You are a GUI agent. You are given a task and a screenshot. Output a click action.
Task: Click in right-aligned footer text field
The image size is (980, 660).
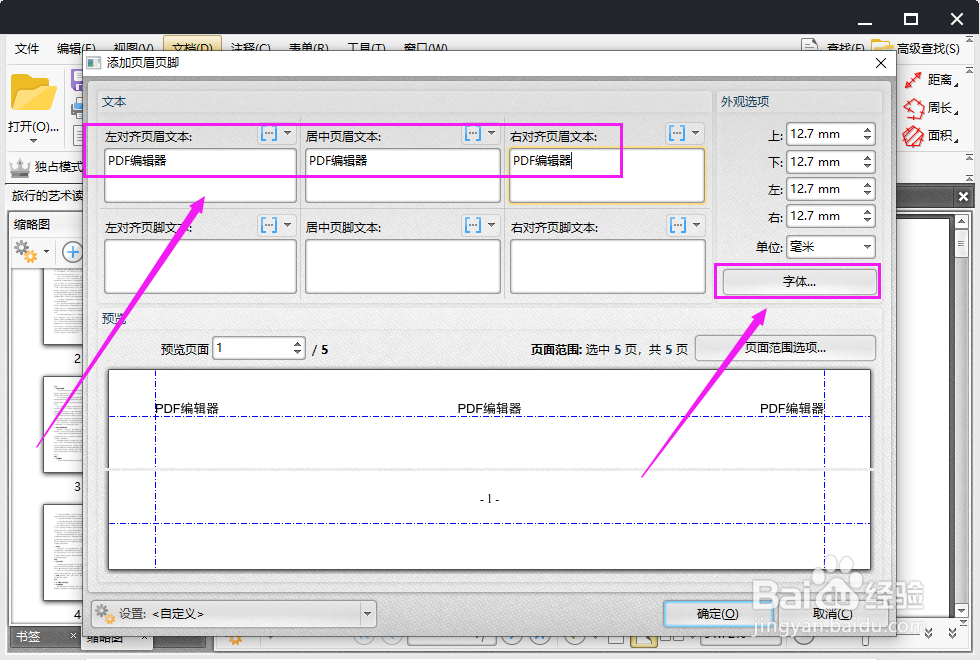click(608, 266)
